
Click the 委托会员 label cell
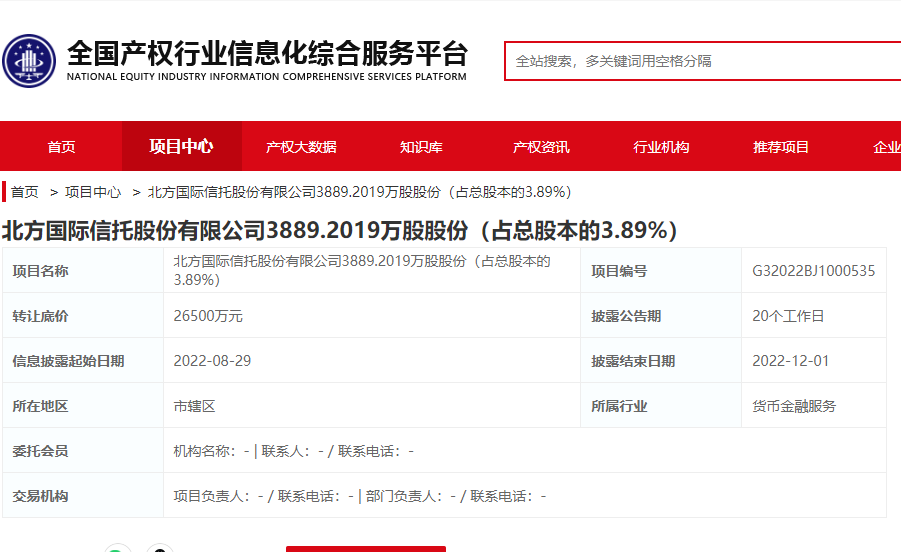click(83, 450)
